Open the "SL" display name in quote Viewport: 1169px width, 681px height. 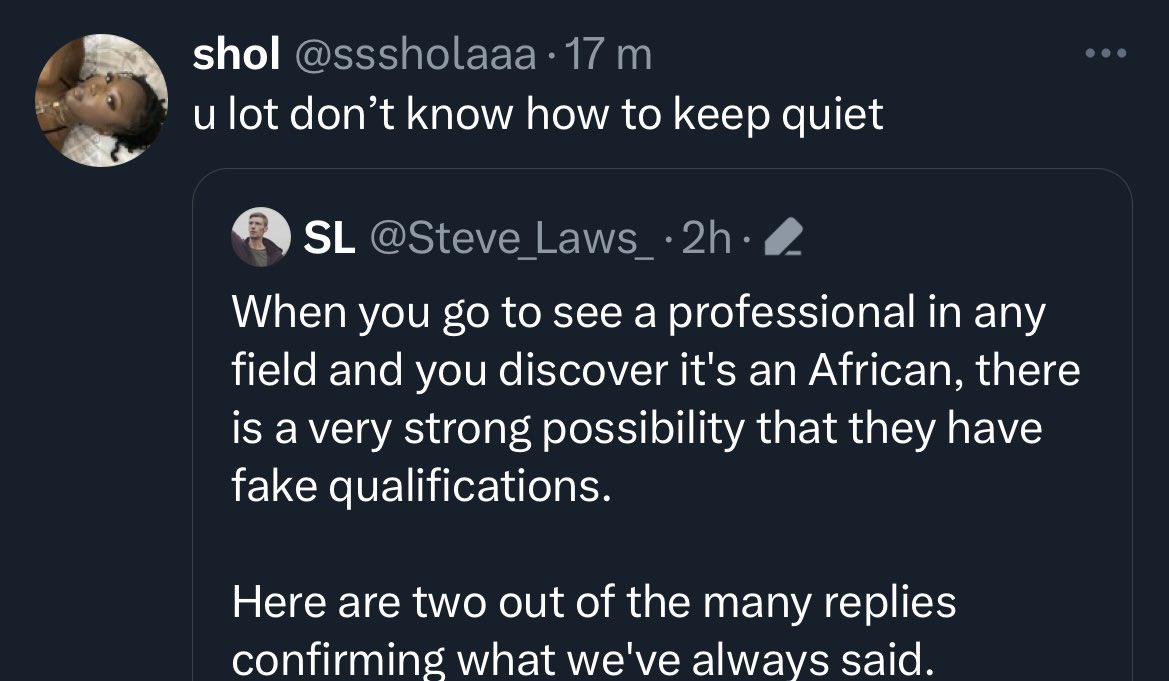click(328, 240)
